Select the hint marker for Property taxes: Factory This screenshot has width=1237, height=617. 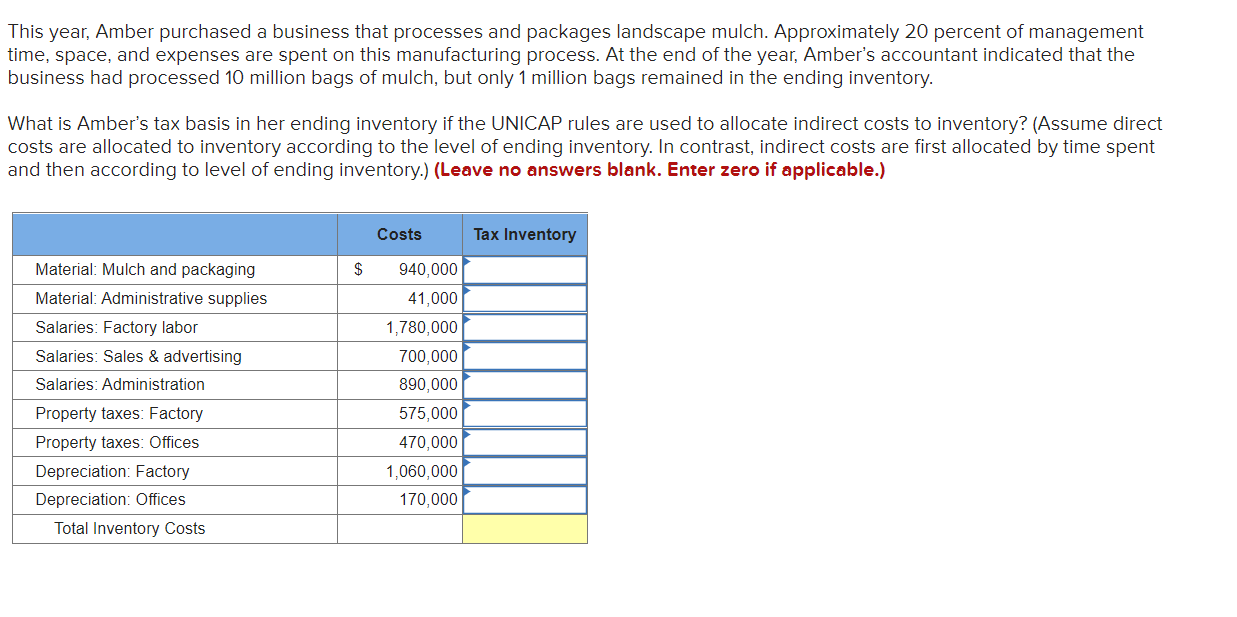tap(466, 404)
